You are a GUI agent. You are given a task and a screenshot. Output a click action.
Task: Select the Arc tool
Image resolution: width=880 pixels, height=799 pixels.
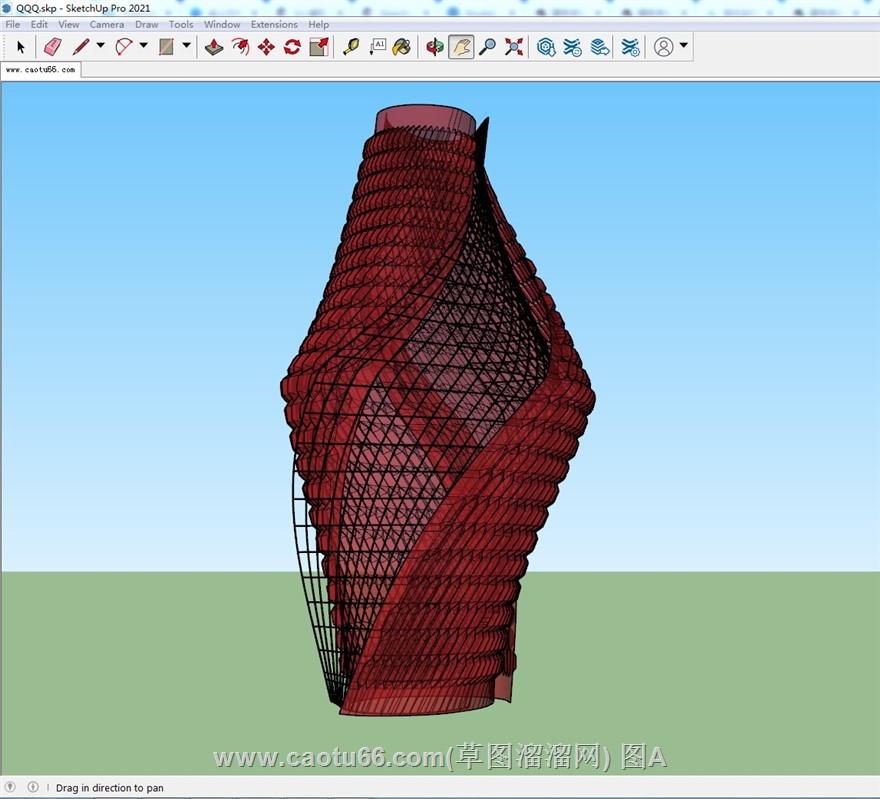[x=123, y=47]
